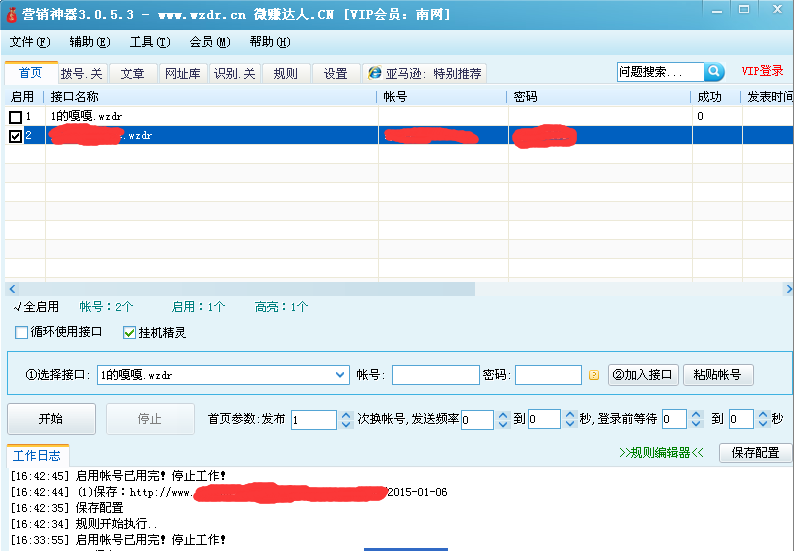
Task: Select the 工作日志 tab
Action: [x=37, y=456]
